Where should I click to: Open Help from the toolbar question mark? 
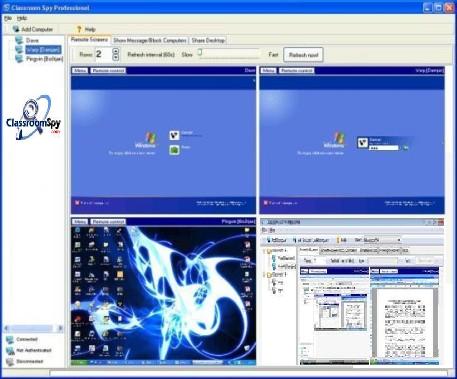pyautogui.click(x=79, y=29)
